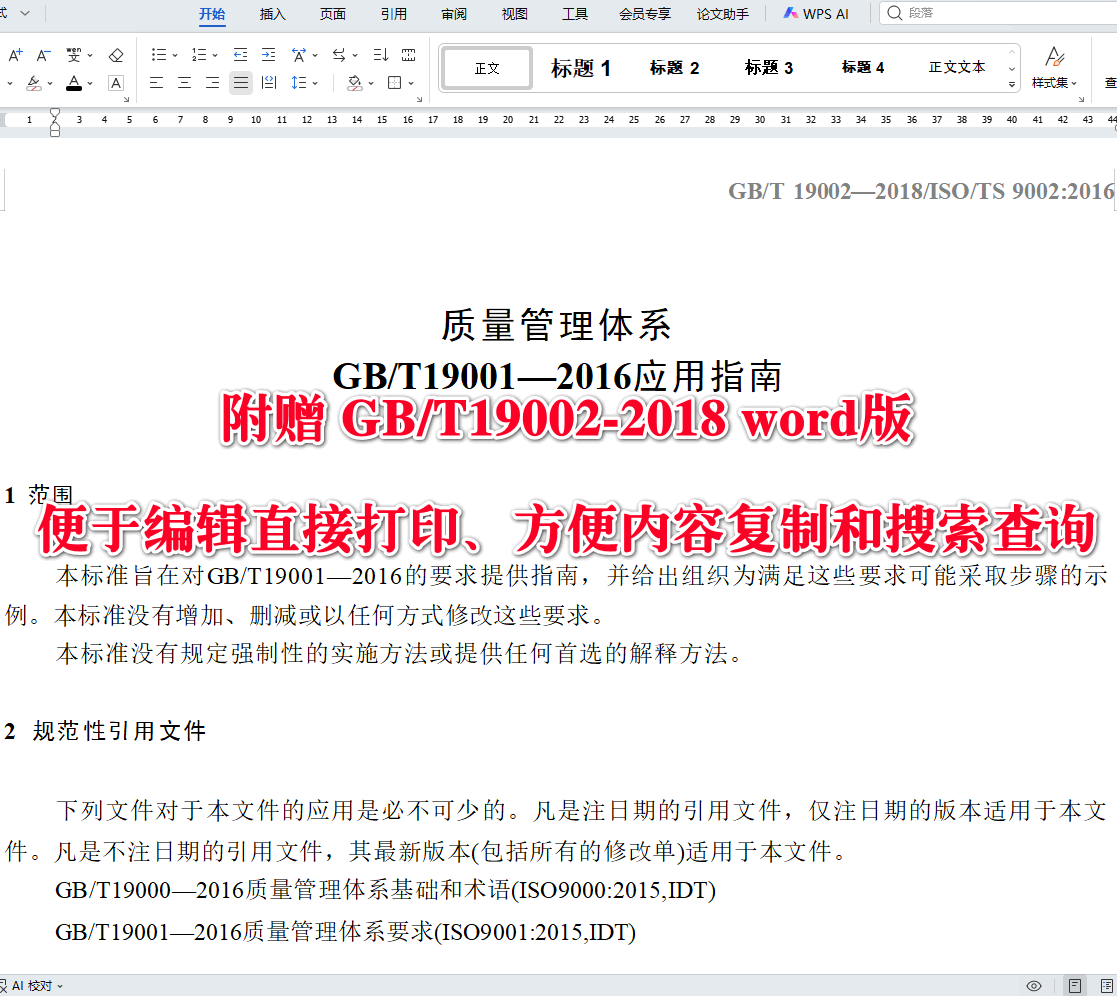Toggle eye protection mode icon
The width and height of the screenshot is (1117, 996).
(x=1034, y=986)
